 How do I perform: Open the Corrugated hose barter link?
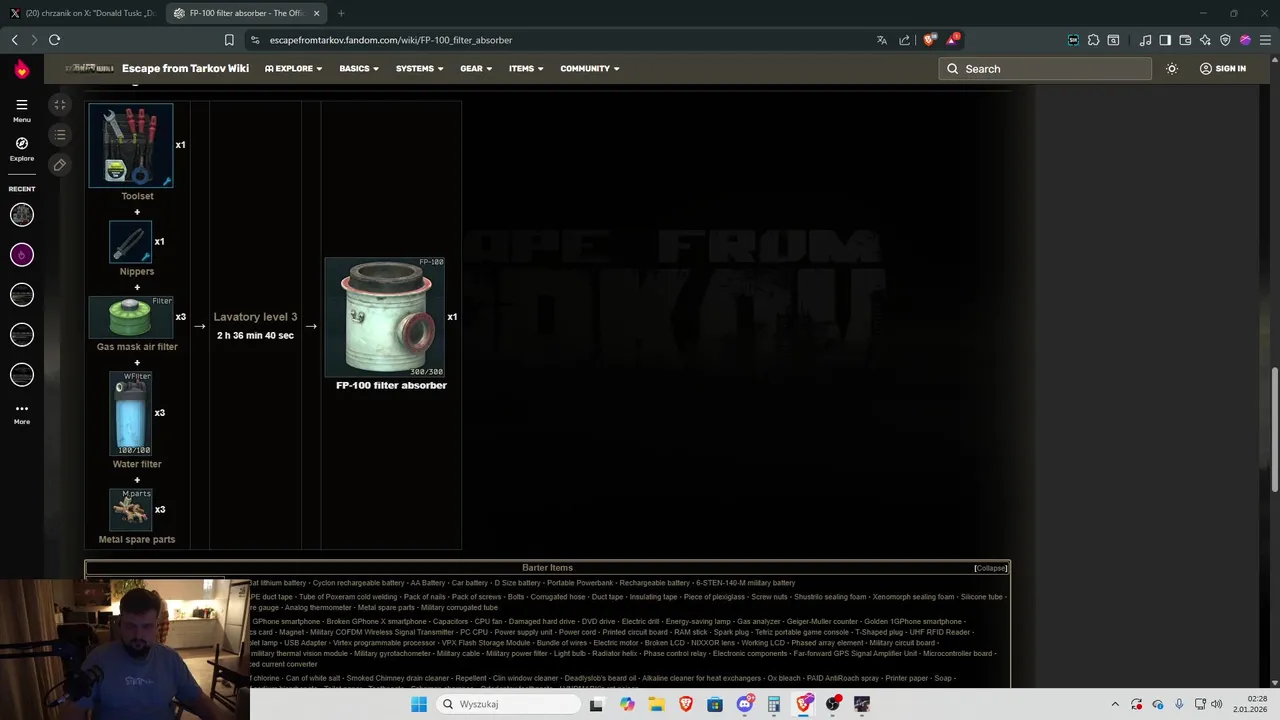pyautogui.click(x=558, y=597)
